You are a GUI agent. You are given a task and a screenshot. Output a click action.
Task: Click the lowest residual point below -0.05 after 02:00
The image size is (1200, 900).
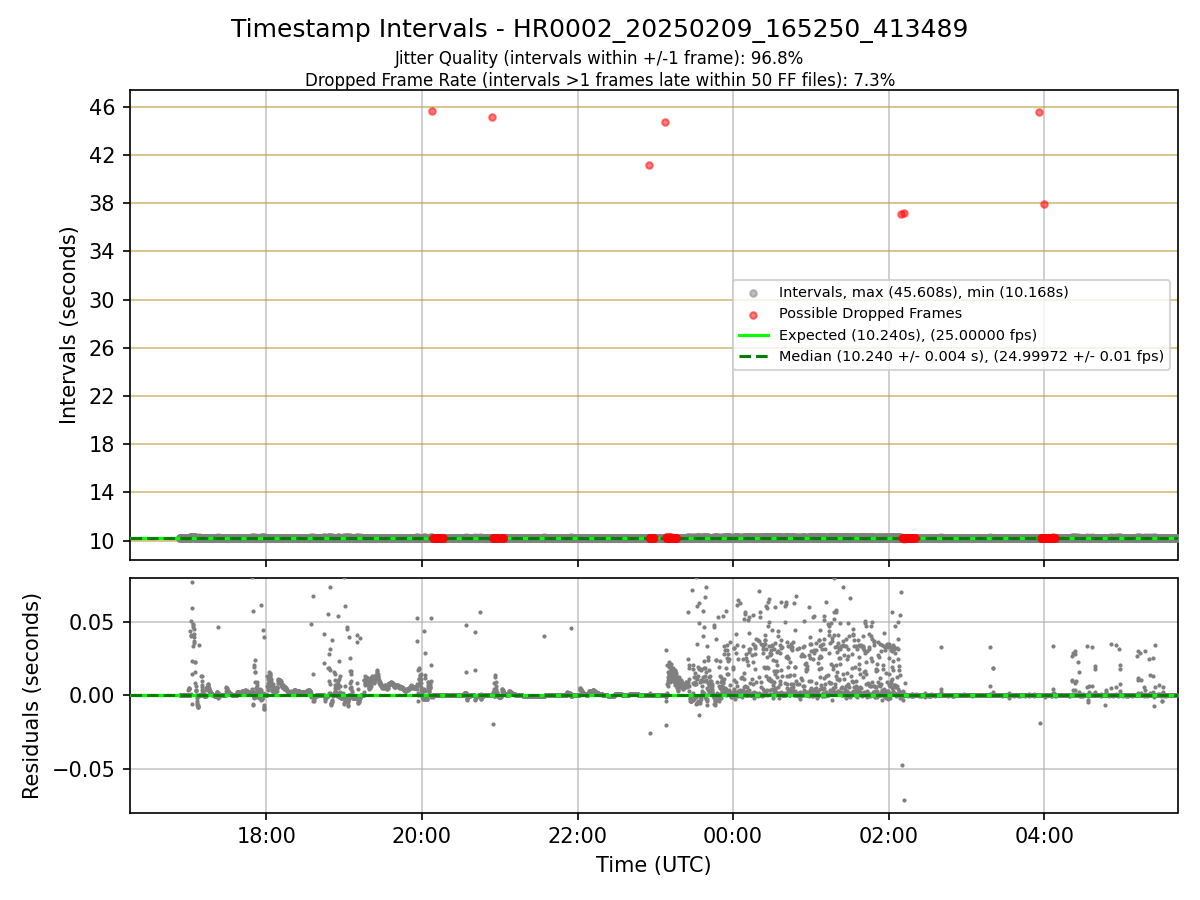click(x=904, y=800)
